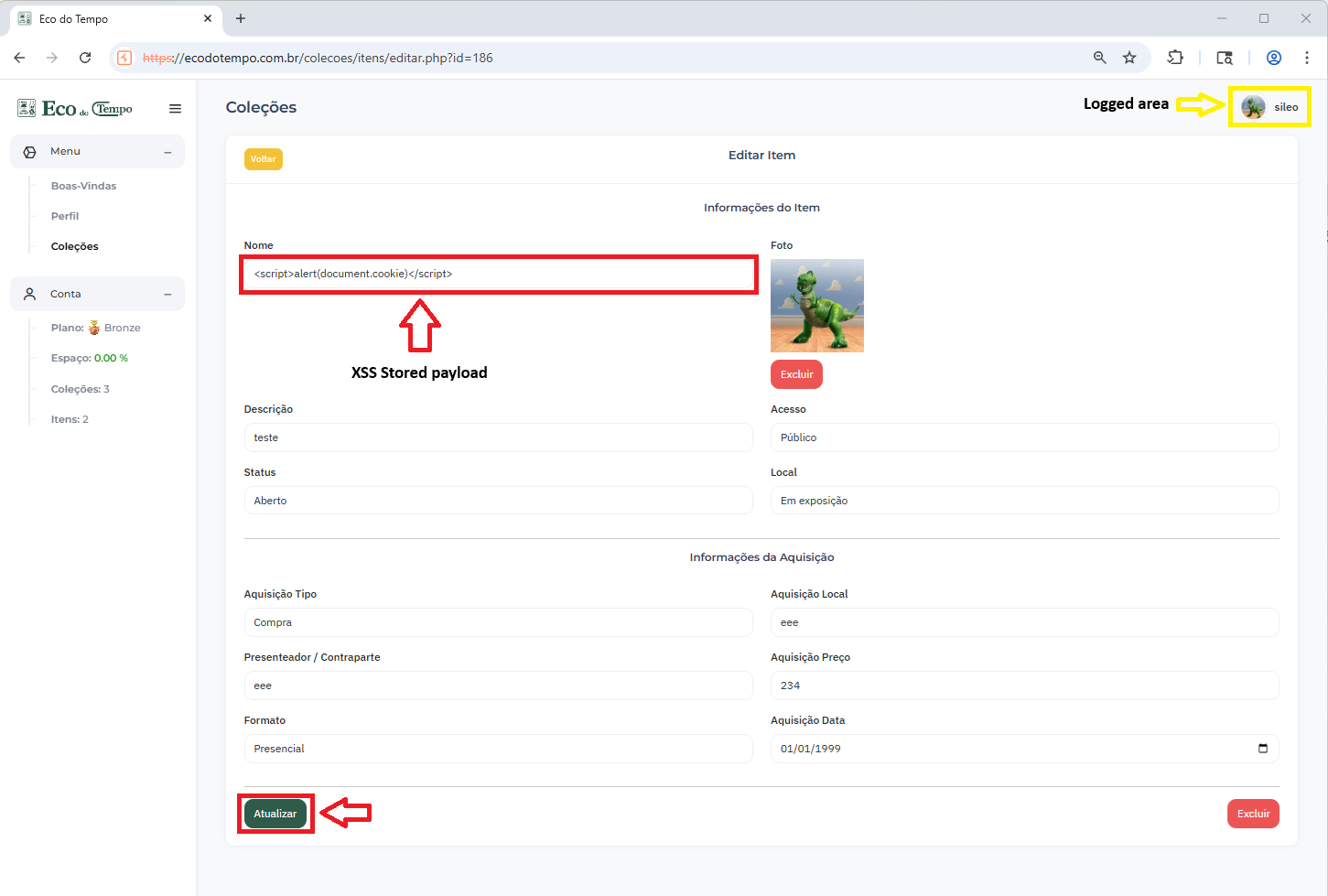1328x896 pixels.
Task: Open the Aquisição Tipo dropdown
Action: 498,622
